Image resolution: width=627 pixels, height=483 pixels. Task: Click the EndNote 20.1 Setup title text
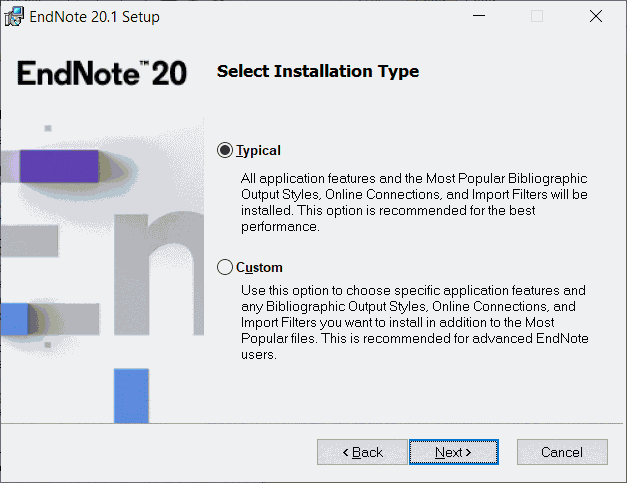[x=94, y=17]
